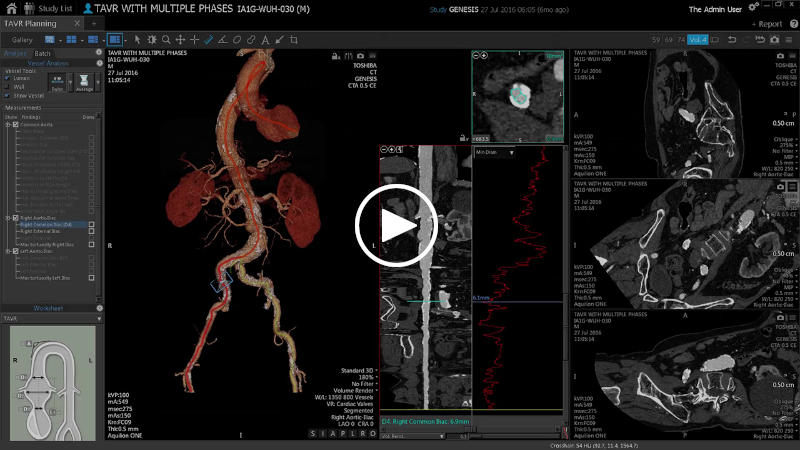The height and width of the screenshot is (450, 800).
Task: Toggle the Wall checkbox
Action: [7, 87]
